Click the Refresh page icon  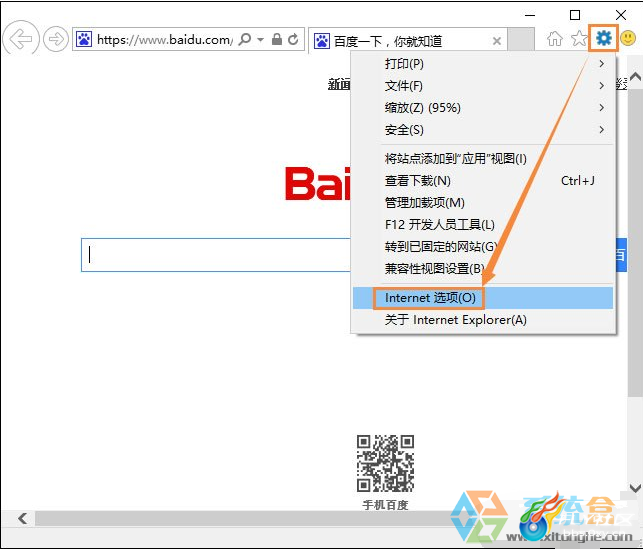293,39
